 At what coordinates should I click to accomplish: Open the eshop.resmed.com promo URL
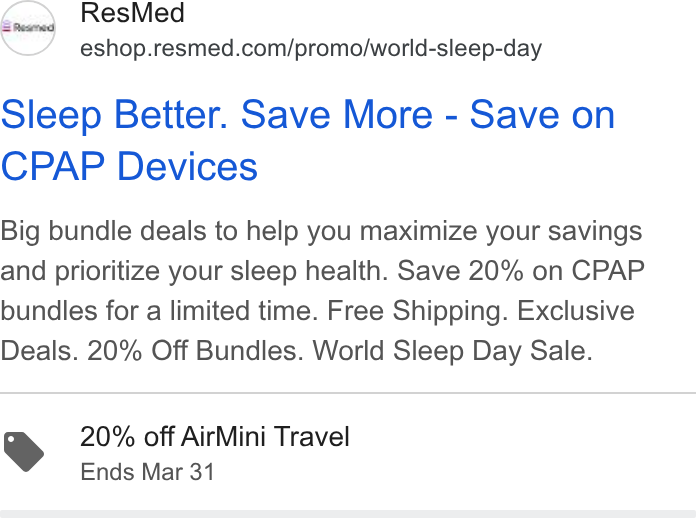coord(311,48)
